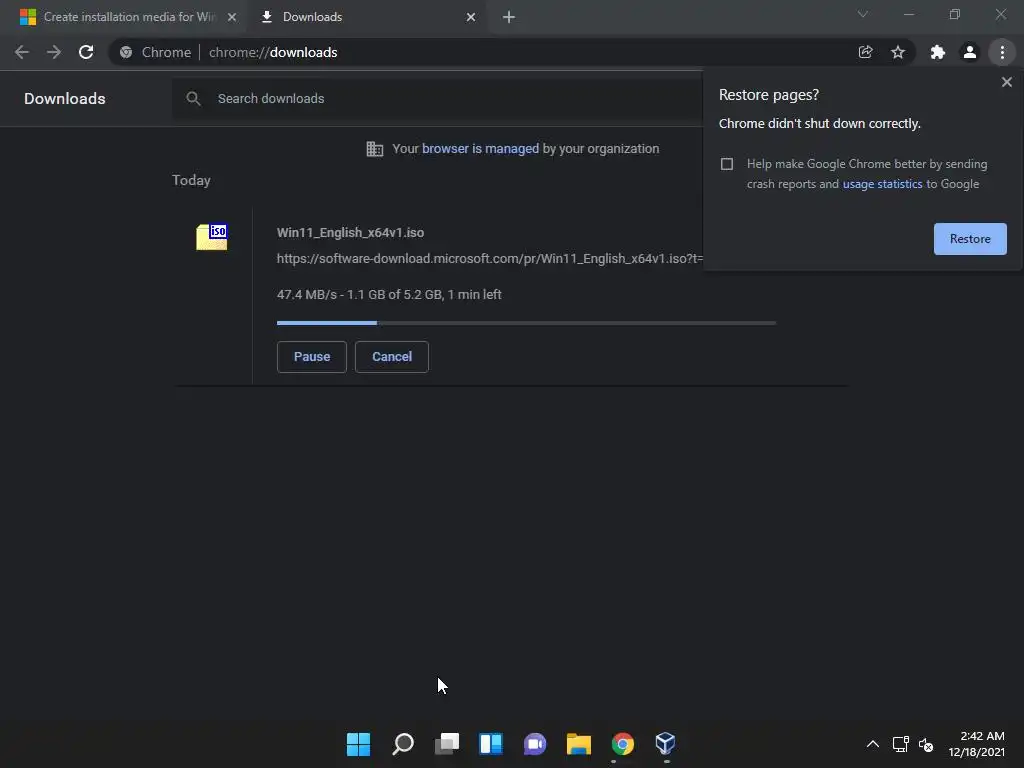
Task: Show hidden tray icons chevron
Action: (872, 744)
